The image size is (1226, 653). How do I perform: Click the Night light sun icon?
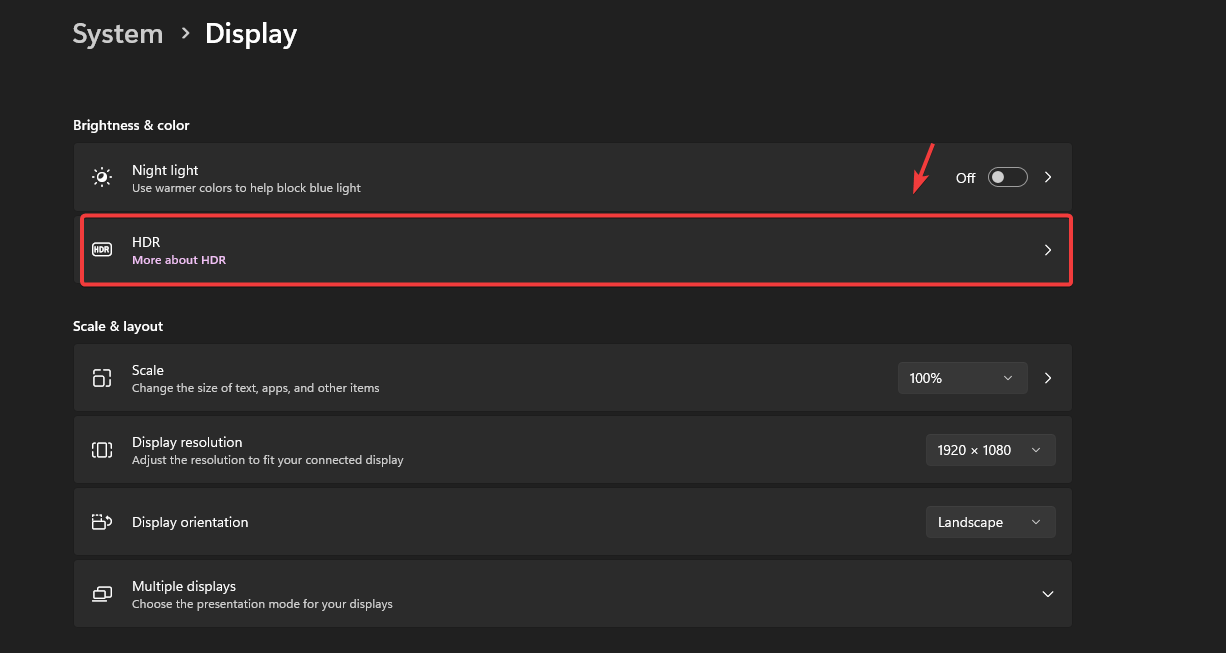click(102, 177)
